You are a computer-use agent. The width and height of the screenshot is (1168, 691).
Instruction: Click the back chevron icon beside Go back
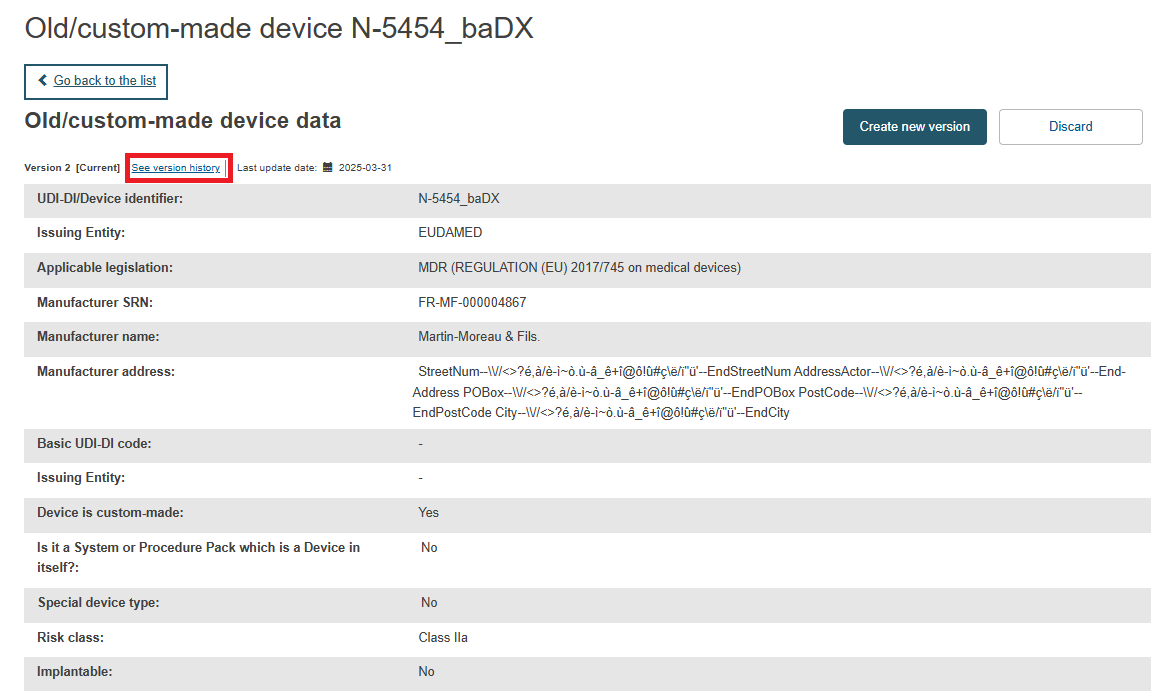click(42, 80)
